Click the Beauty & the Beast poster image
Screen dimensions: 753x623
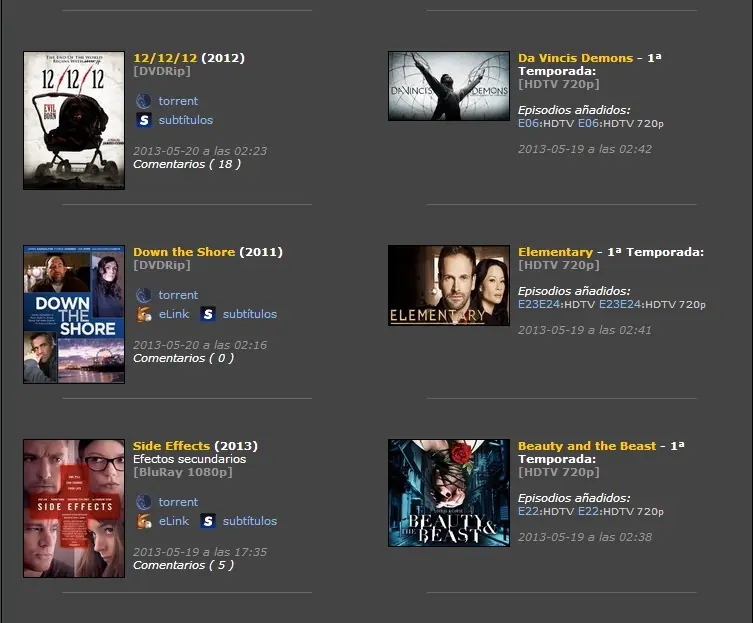click(x=449, y=493)
